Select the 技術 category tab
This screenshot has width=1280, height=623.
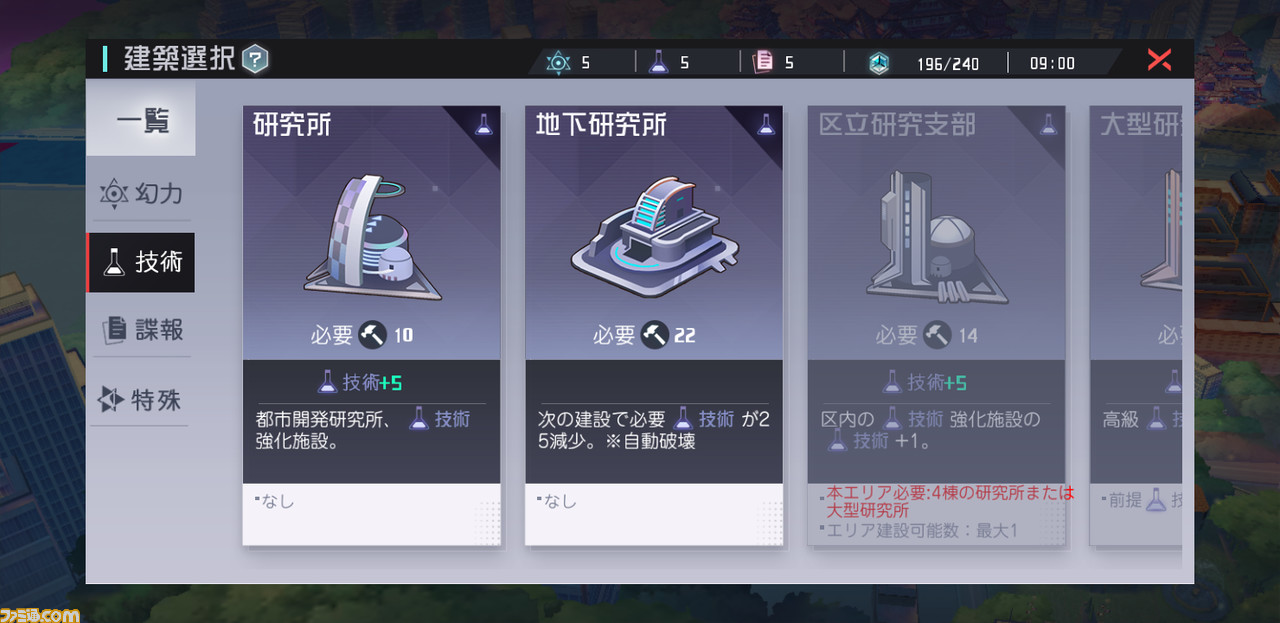[x=141, y=262]
